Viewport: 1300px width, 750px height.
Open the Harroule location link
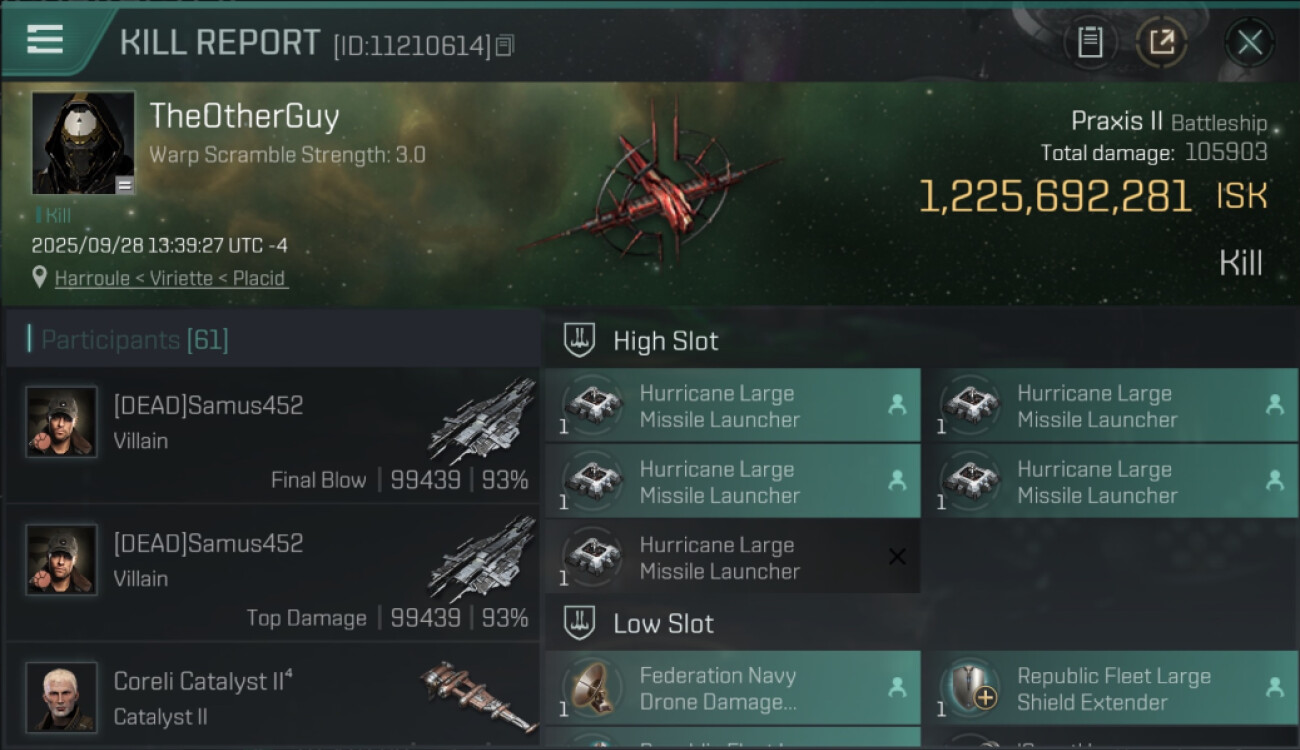[171, 278]
